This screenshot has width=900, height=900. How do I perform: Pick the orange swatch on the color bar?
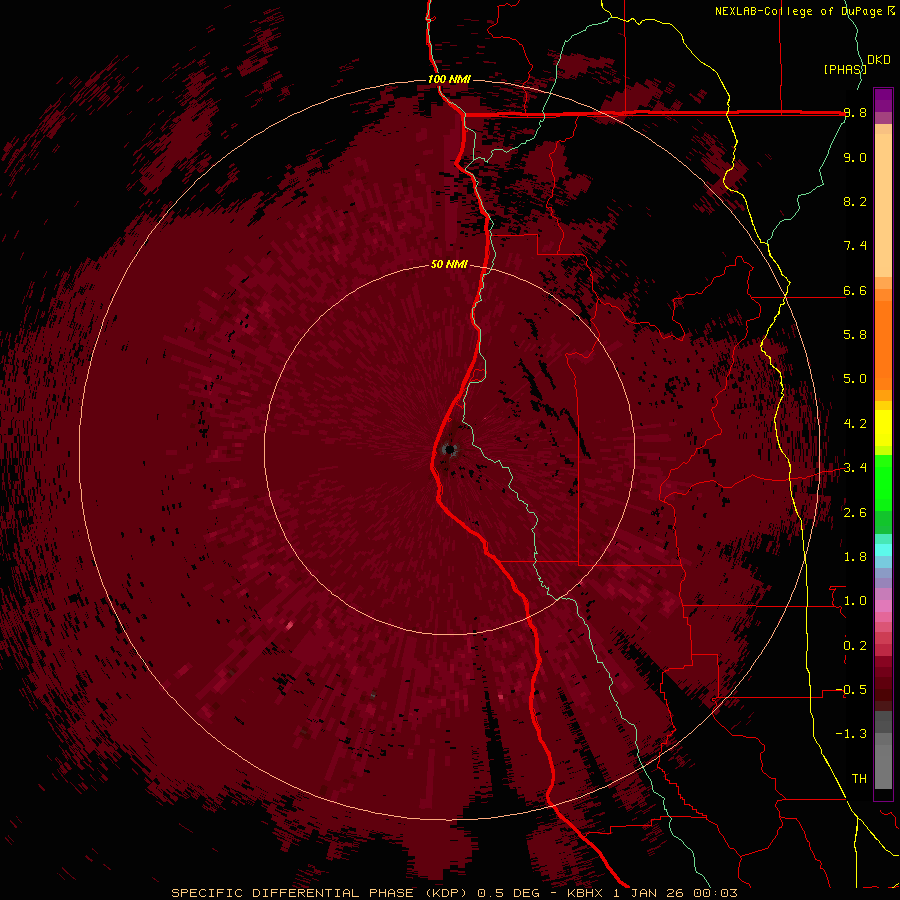tap(883, 344)
